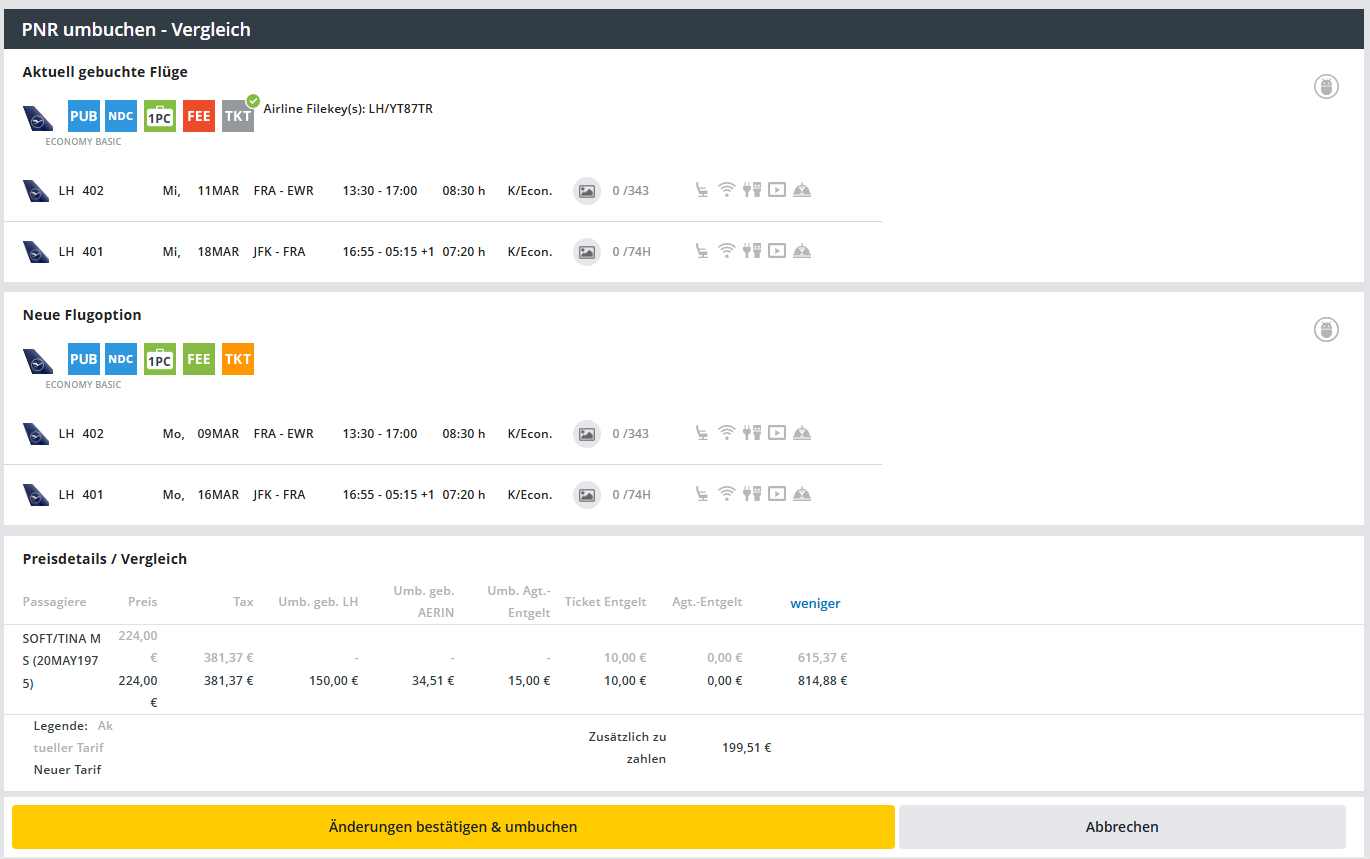Screen dimensions: 1370x859
Task: Click the orange TKT badge in Neue Flugoption
Action: (x=238, y=359)
